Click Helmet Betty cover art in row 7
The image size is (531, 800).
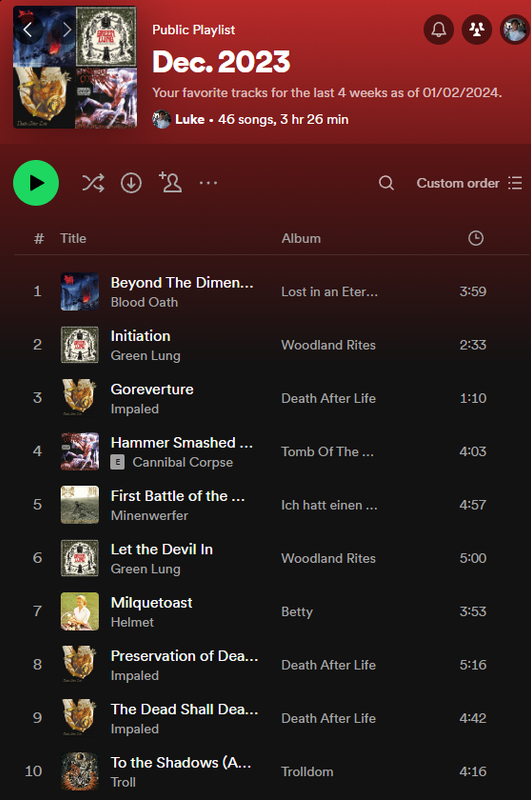coord(80,612)
